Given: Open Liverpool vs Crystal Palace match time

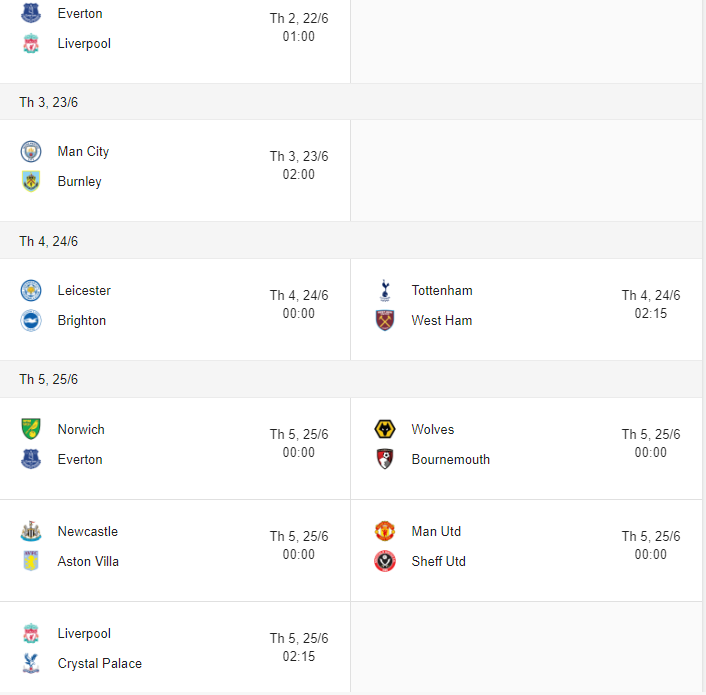Looking at the screenshot, I should 298,648.
